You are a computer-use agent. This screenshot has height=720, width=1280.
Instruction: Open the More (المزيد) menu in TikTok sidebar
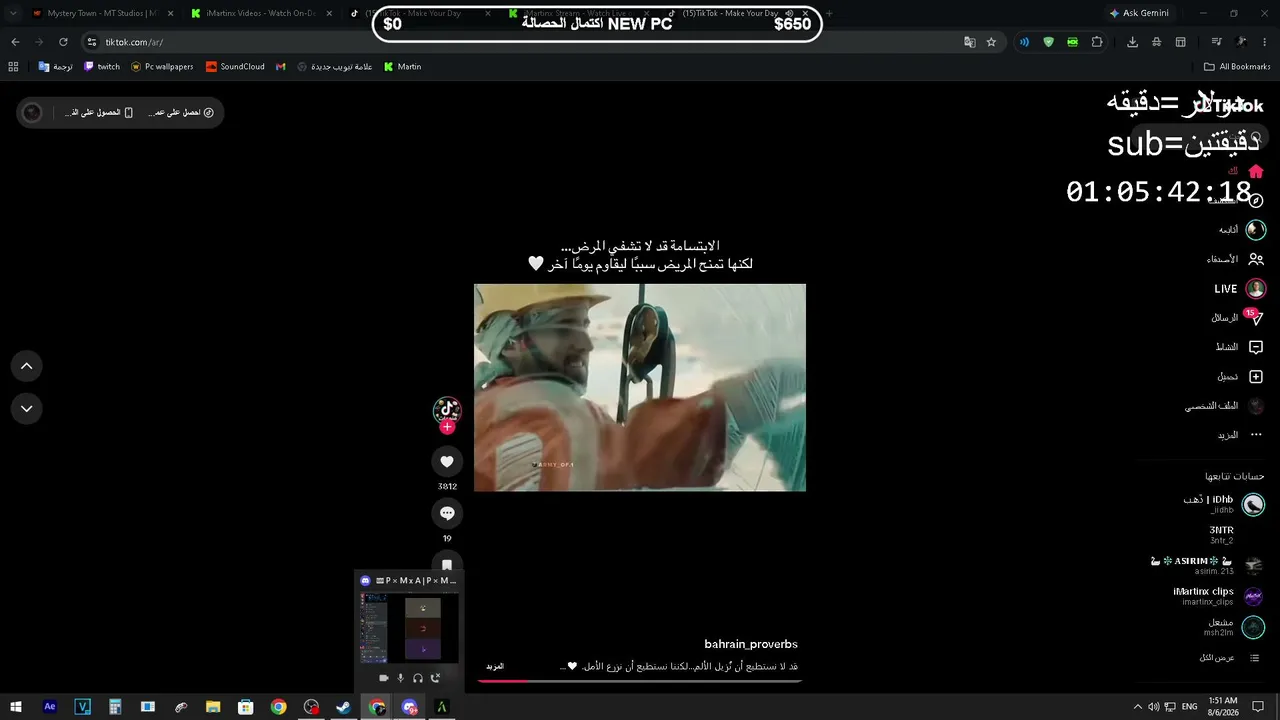(x=1240, y=435)
